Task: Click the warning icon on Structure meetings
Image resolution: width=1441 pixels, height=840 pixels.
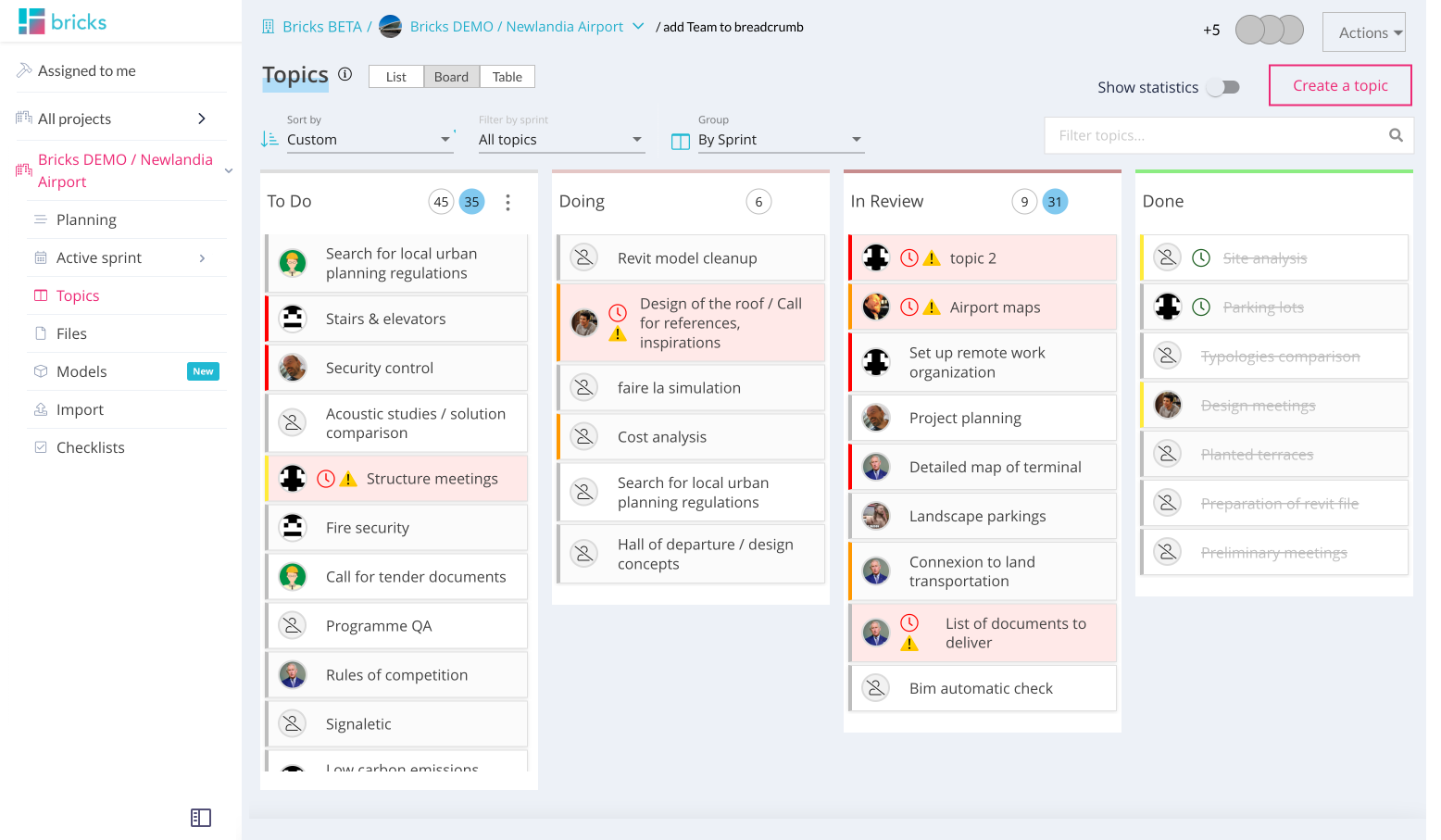Action: pyautogui.click(x=348, y=479)
